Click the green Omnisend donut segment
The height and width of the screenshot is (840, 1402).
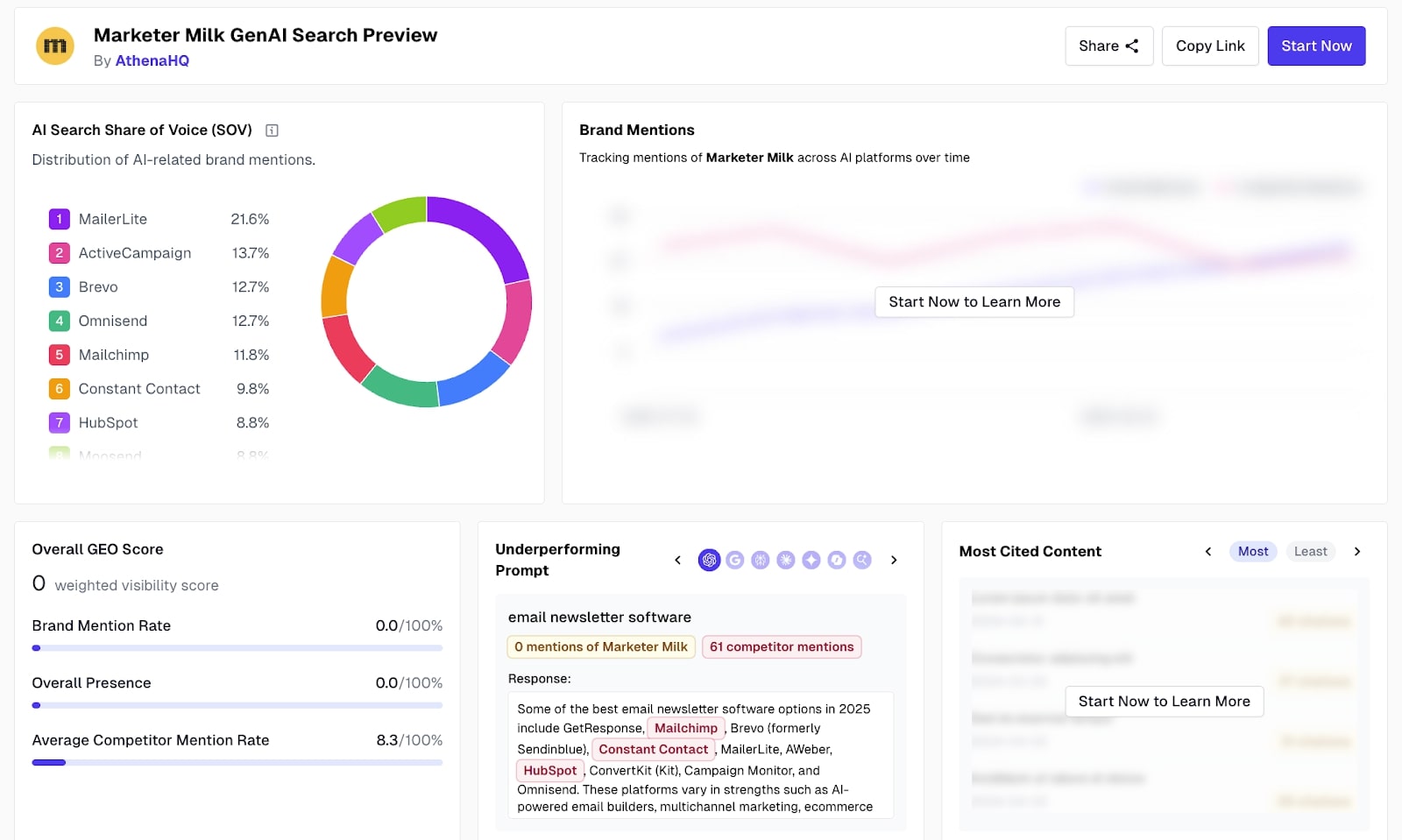pos(400,387)
